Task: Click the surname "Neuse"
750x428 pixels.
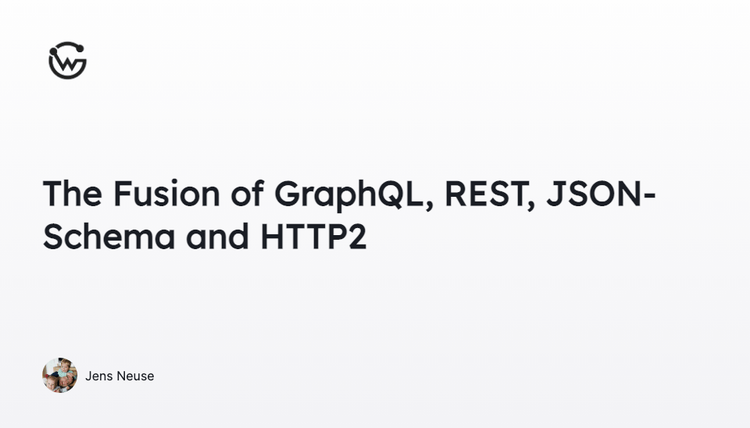Action: (x=135, y=376)
